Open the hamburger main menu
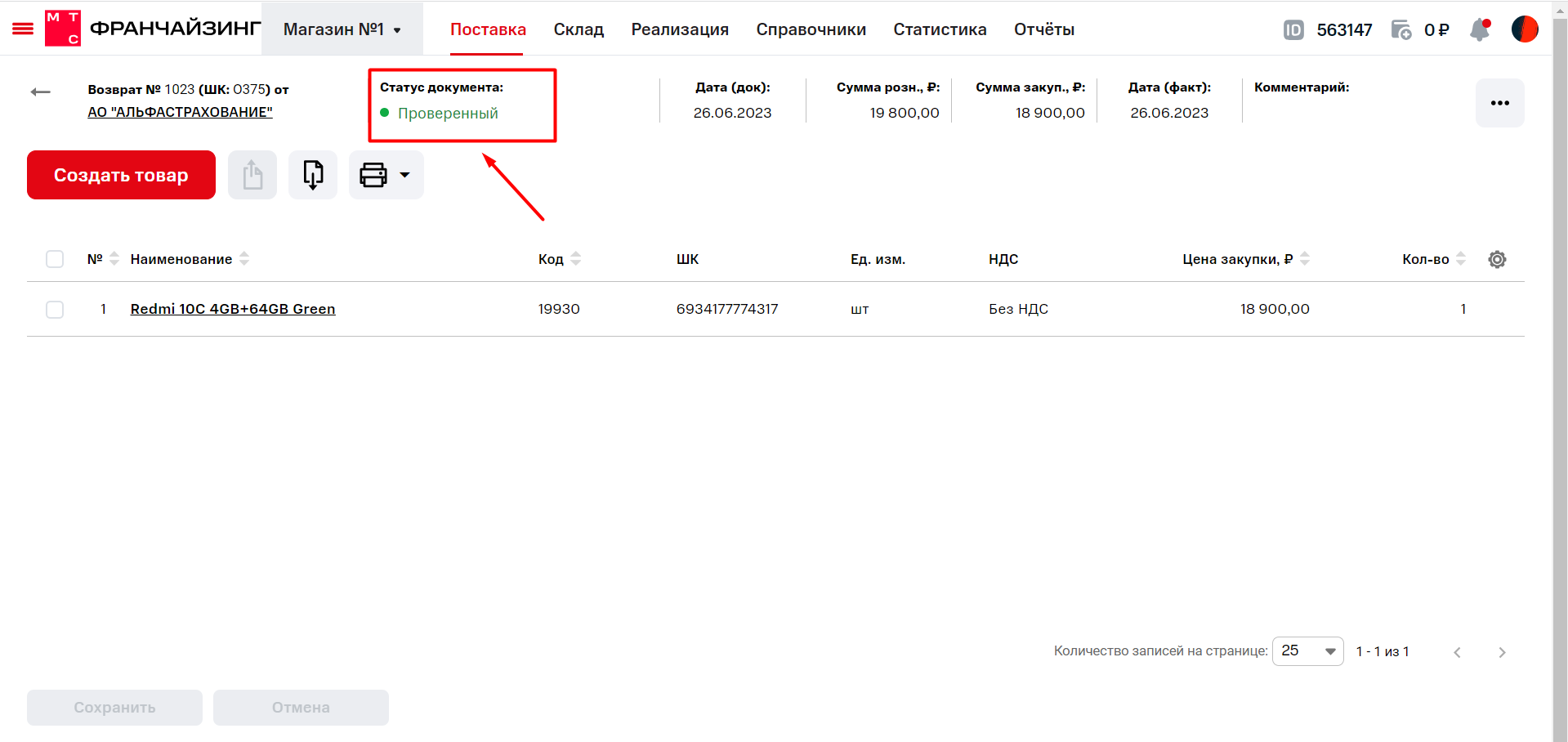This screenshot has width=1568, height=742. click(23, 29)
